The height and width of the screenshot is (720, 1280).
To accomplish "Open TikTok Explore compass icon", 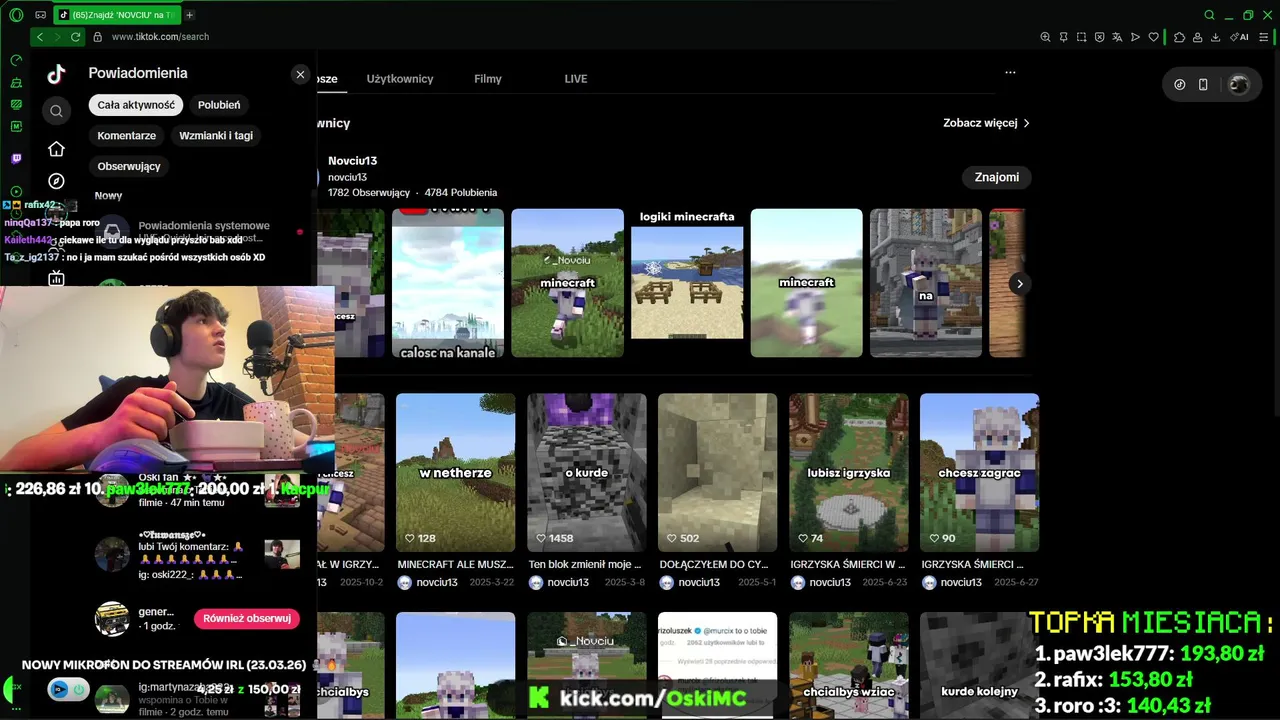I will point(56,181).
